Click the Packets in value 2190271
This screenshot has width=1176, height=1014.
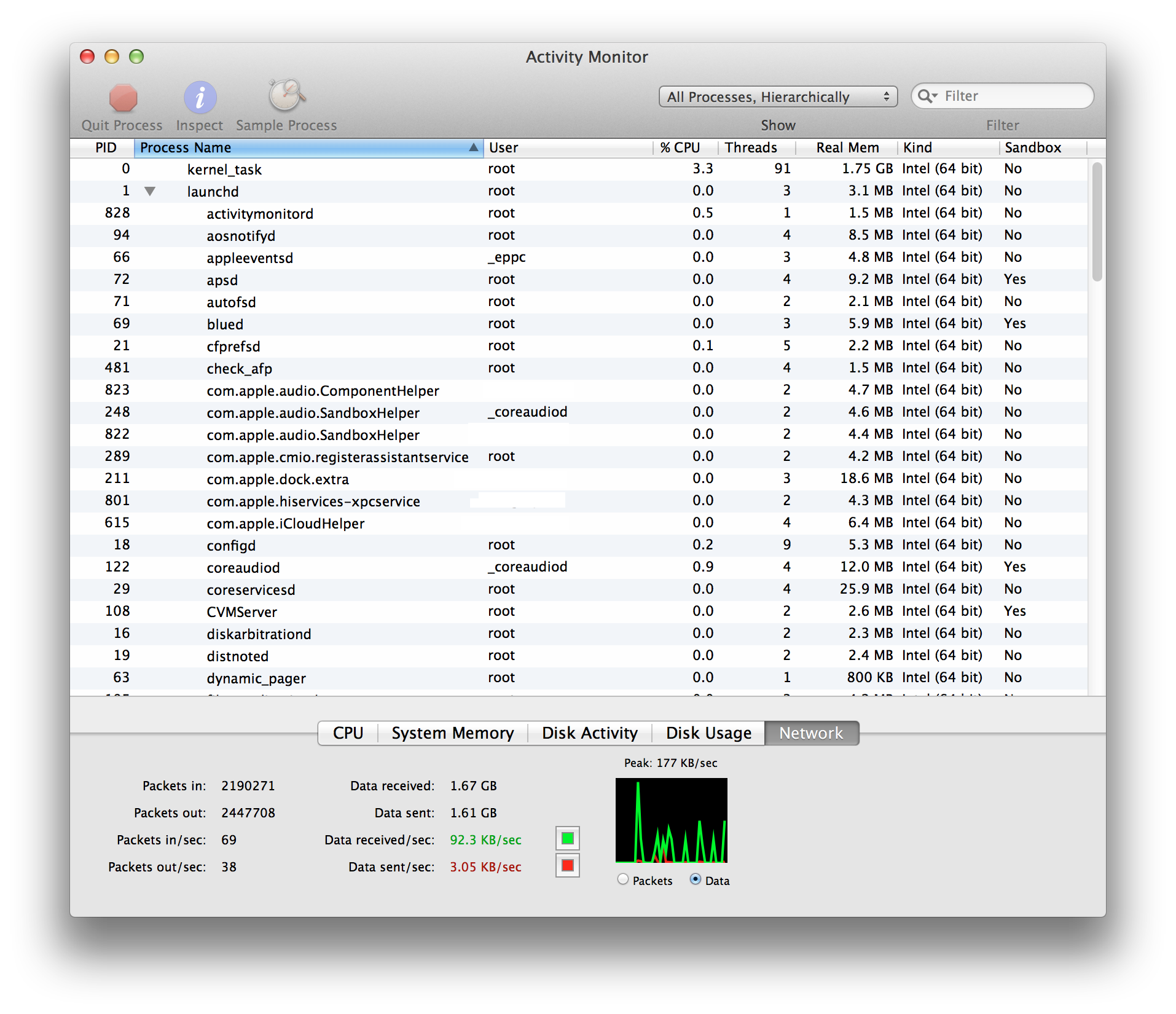[x=248, y=785]
